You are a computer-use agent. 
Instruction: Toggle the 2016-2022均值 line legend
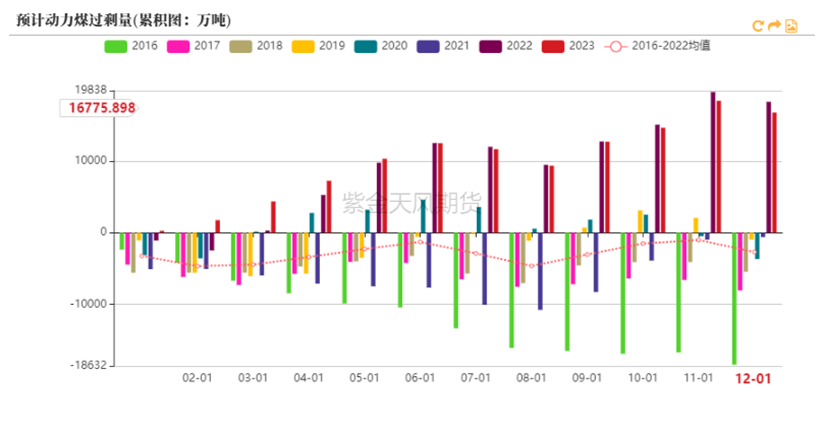657,46
